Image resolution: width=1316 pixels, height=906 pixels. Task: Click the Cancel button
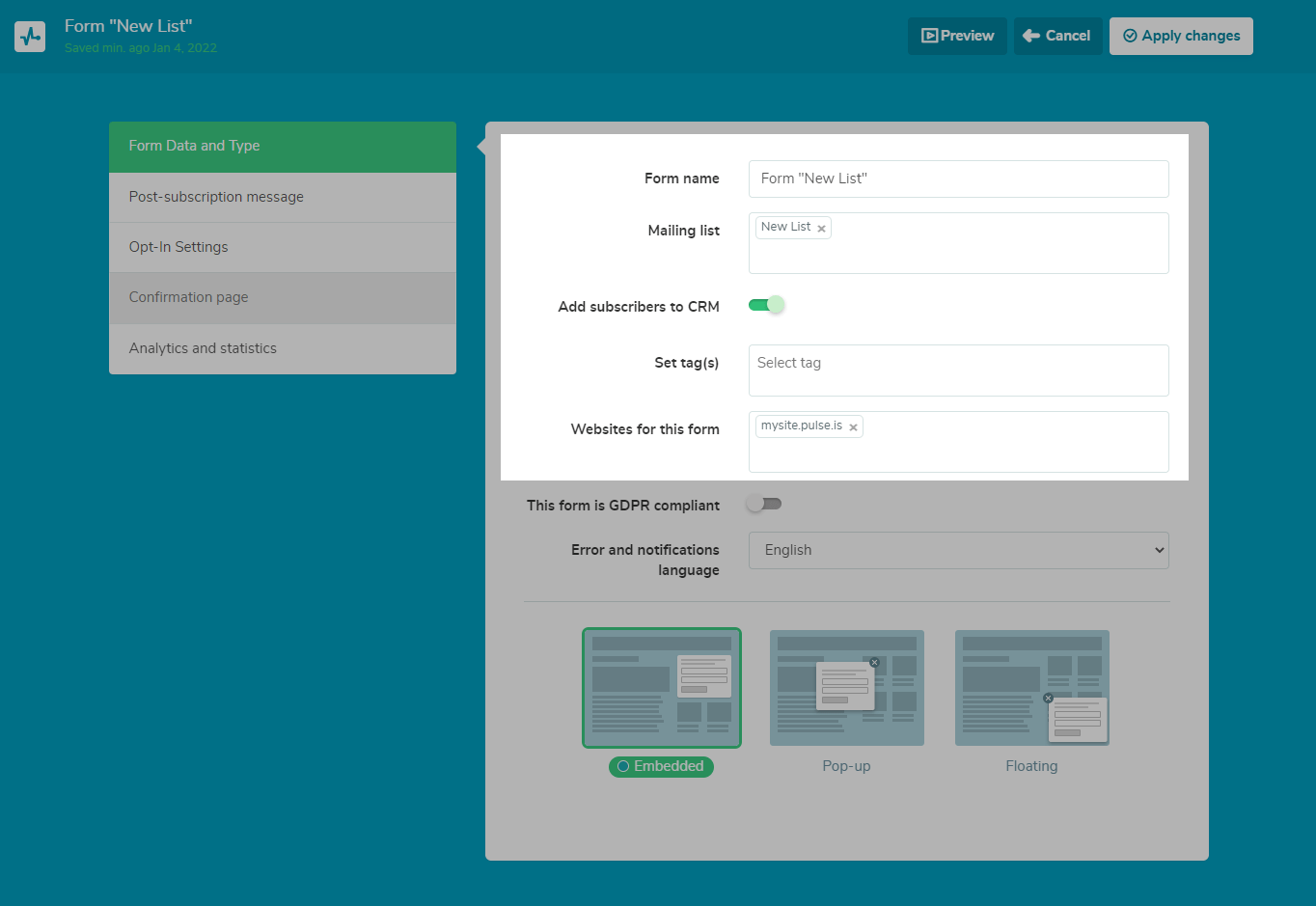[1057, 36]
